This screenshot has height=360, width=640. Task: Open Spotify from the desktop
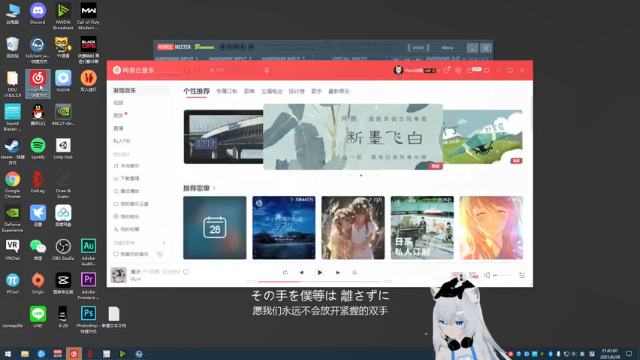[x=38, y=148]
